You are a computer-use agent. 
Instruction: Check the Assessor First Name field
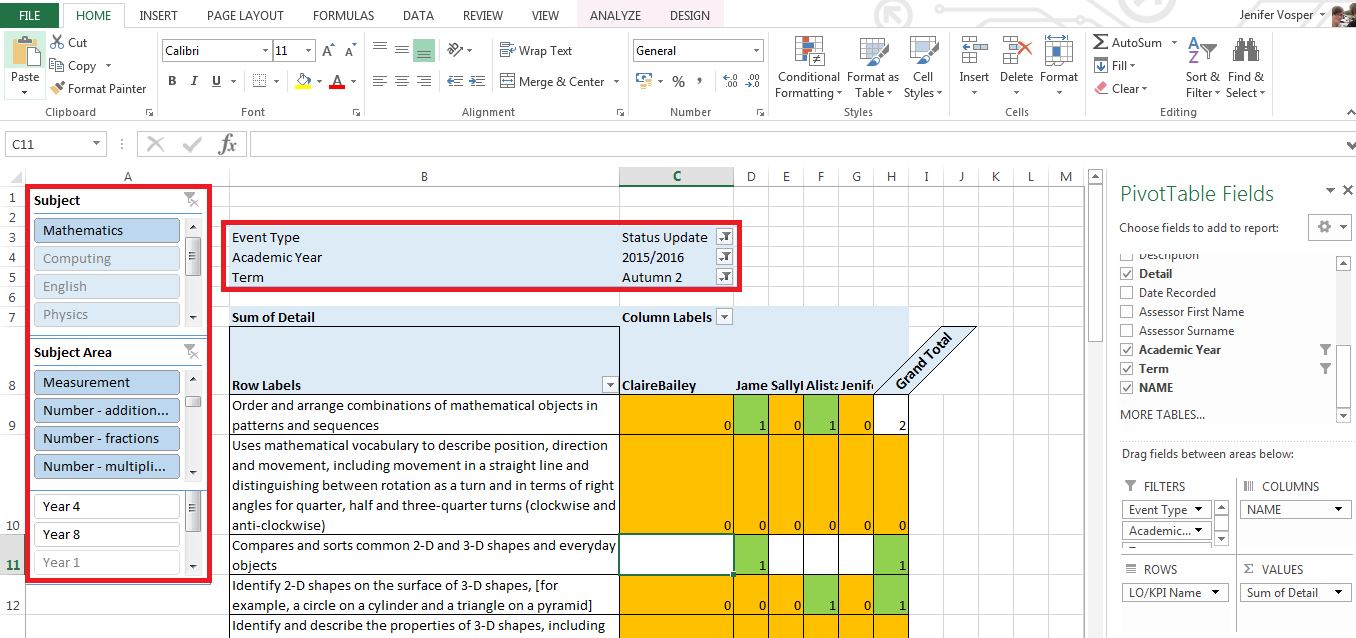(1128, 312)
